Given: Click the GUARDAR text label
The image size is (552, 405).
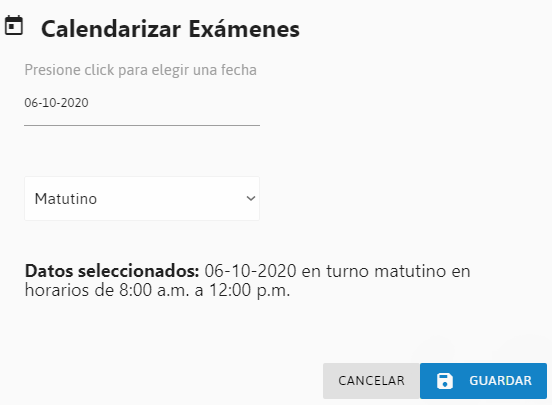Looking at the screenshot, I should 500,381.
